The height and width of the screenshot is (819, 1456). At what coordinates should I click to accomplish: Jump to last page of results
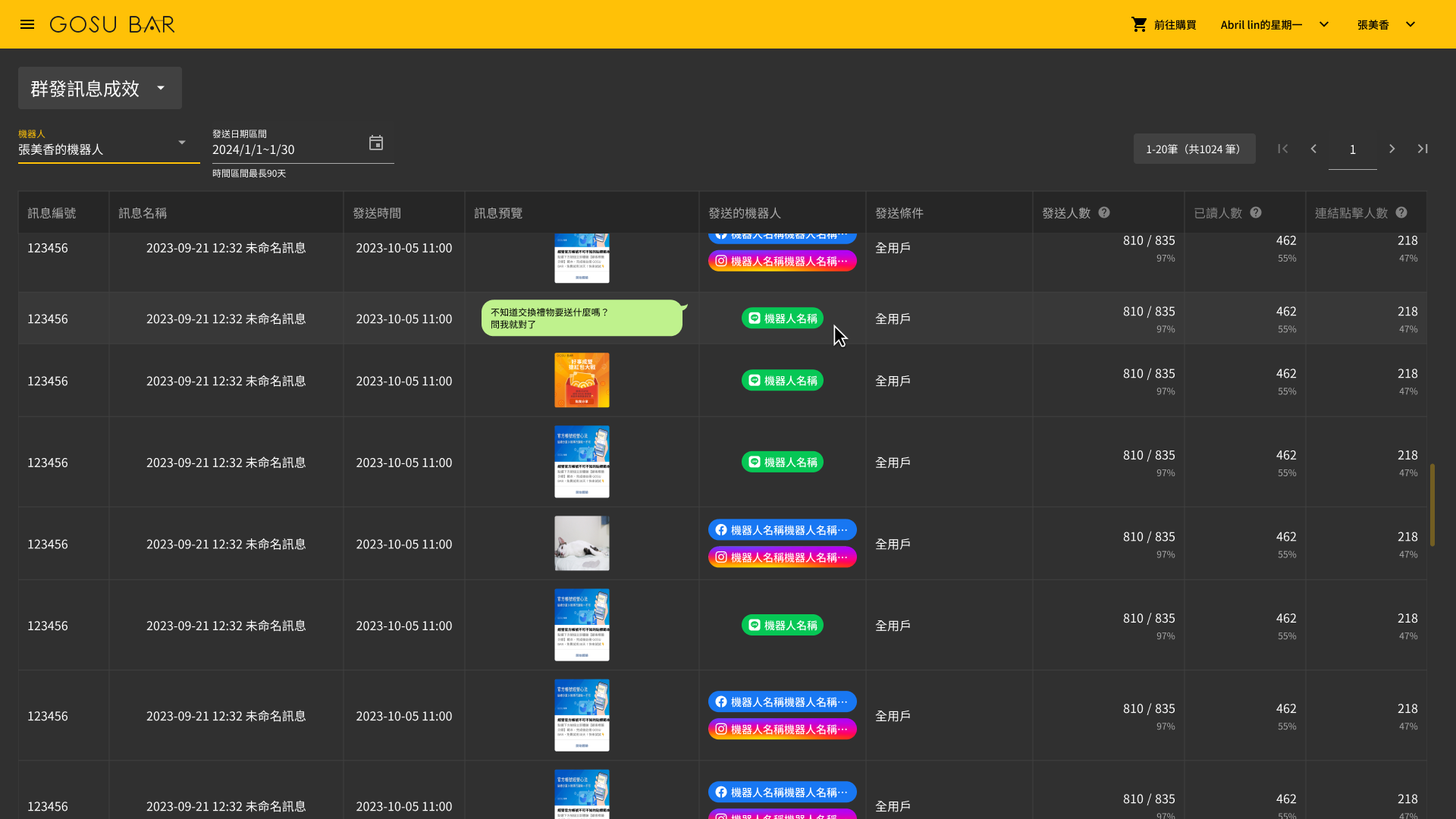coord(1423,149)
